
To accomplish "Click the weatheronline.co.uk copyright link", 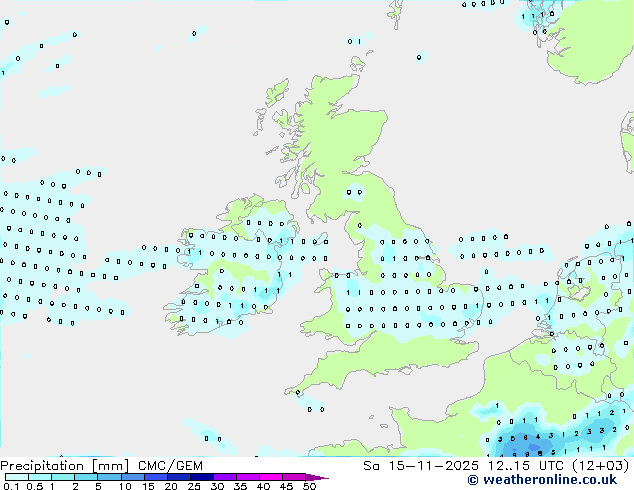I will pyautogui.click(x=542, y=480).
